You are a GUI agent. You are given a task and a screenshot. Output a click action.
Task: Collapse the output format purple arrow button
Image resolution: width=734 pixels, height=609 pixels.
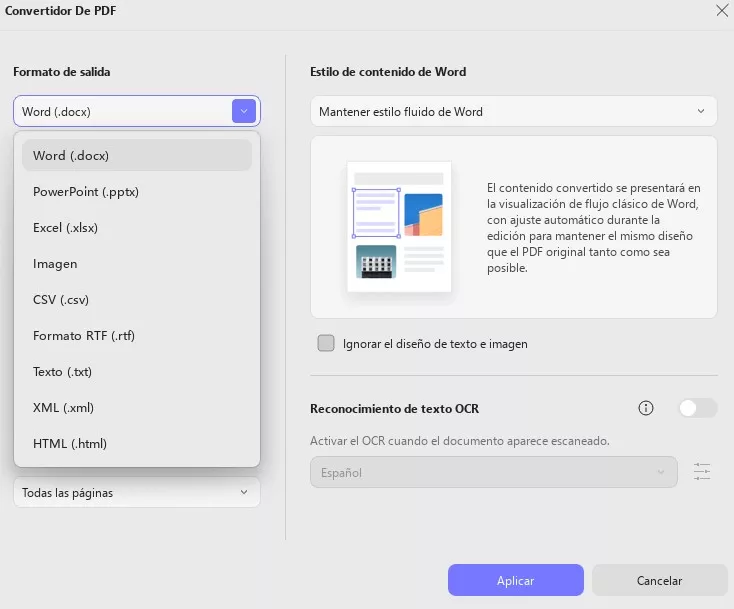(x=244, y=111)
